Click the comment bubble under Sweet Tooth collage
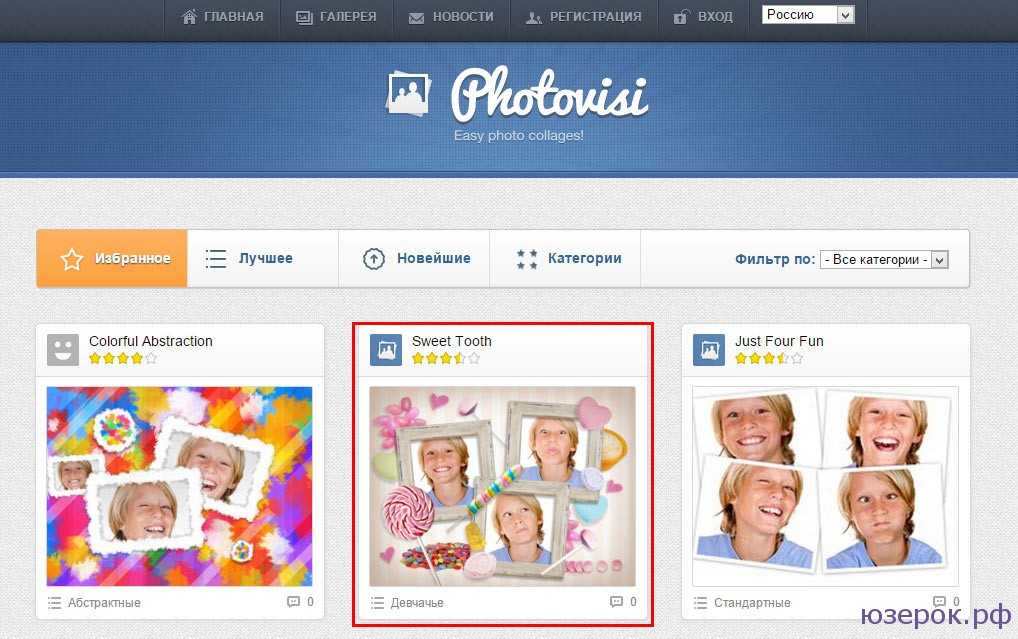The width and height of the screenshot is (1018, 639). point(616,602)
